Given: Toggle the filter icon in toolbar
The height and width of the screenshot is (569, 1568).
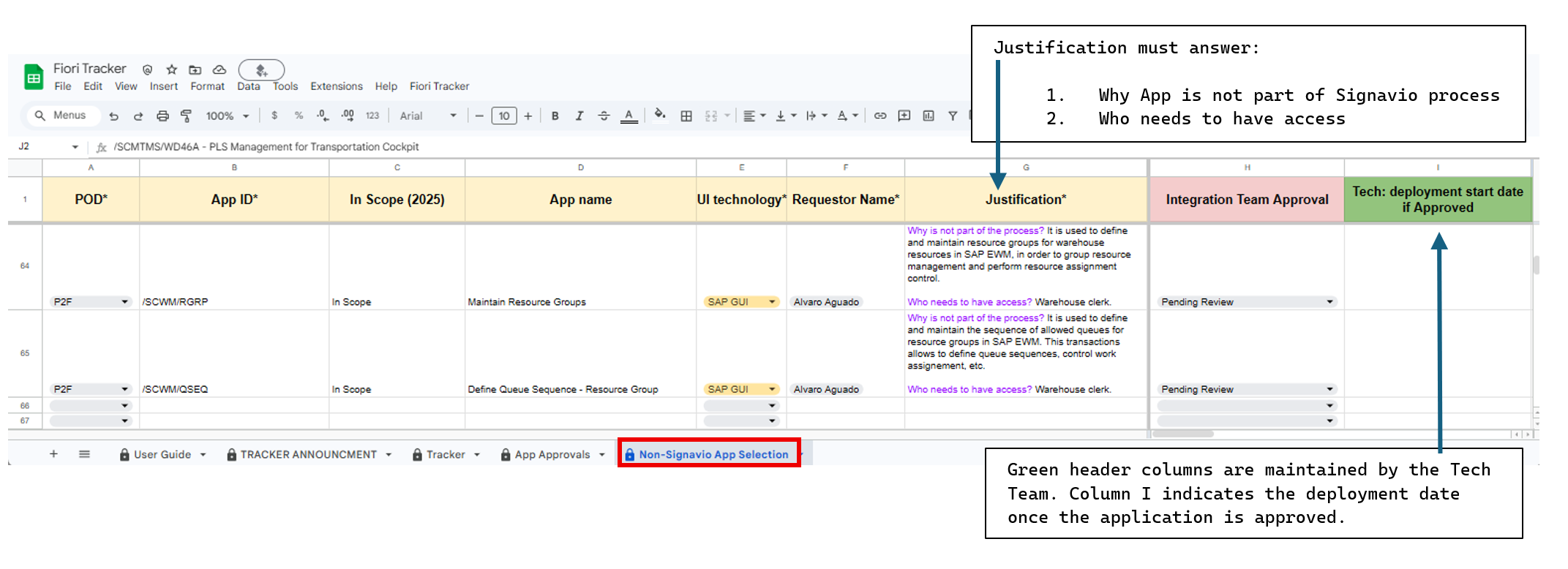Looking at the screenshot, I should tap(953, 116).
